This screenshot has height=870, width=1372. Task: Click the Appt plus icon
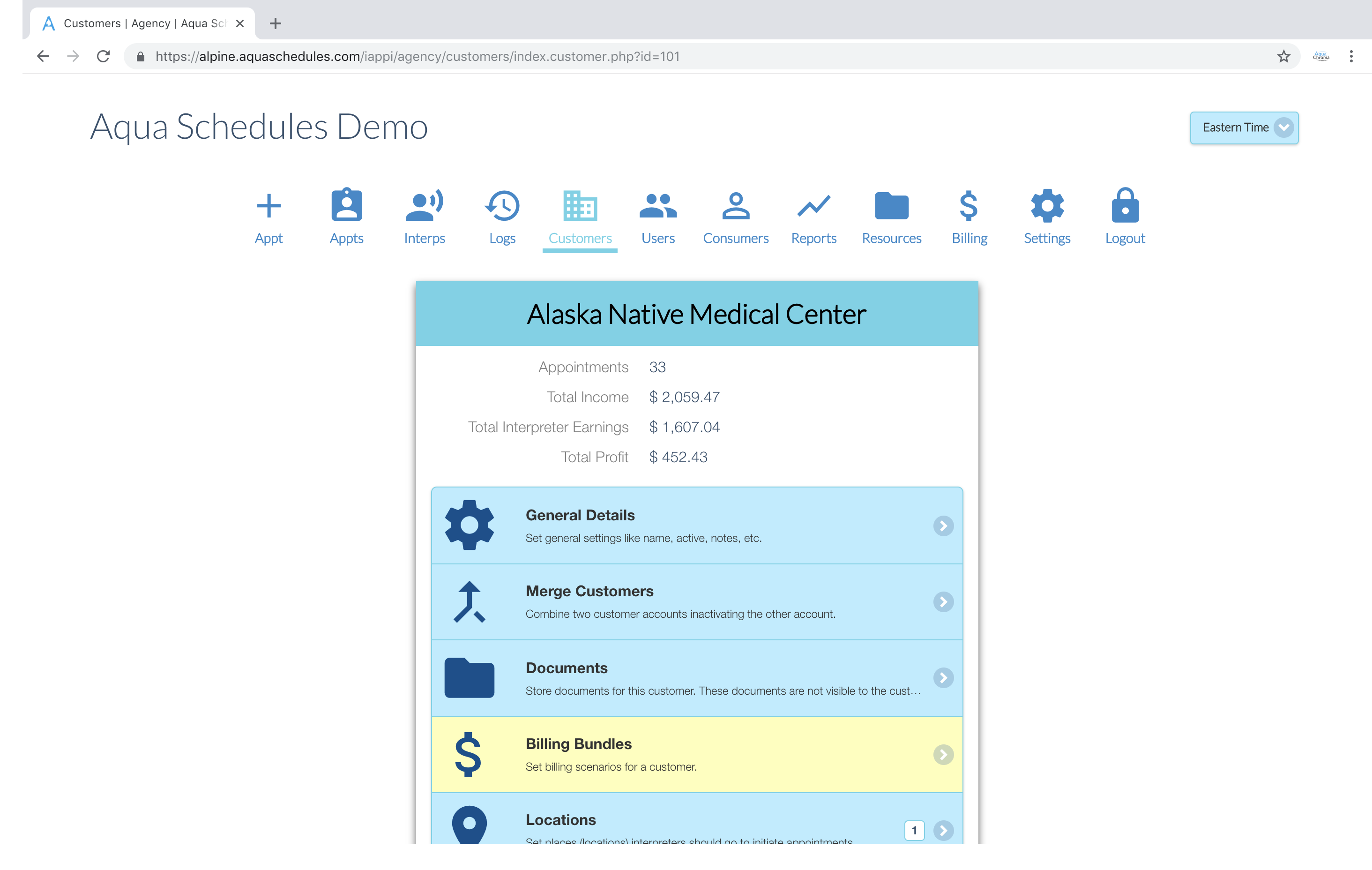[268, 206]
